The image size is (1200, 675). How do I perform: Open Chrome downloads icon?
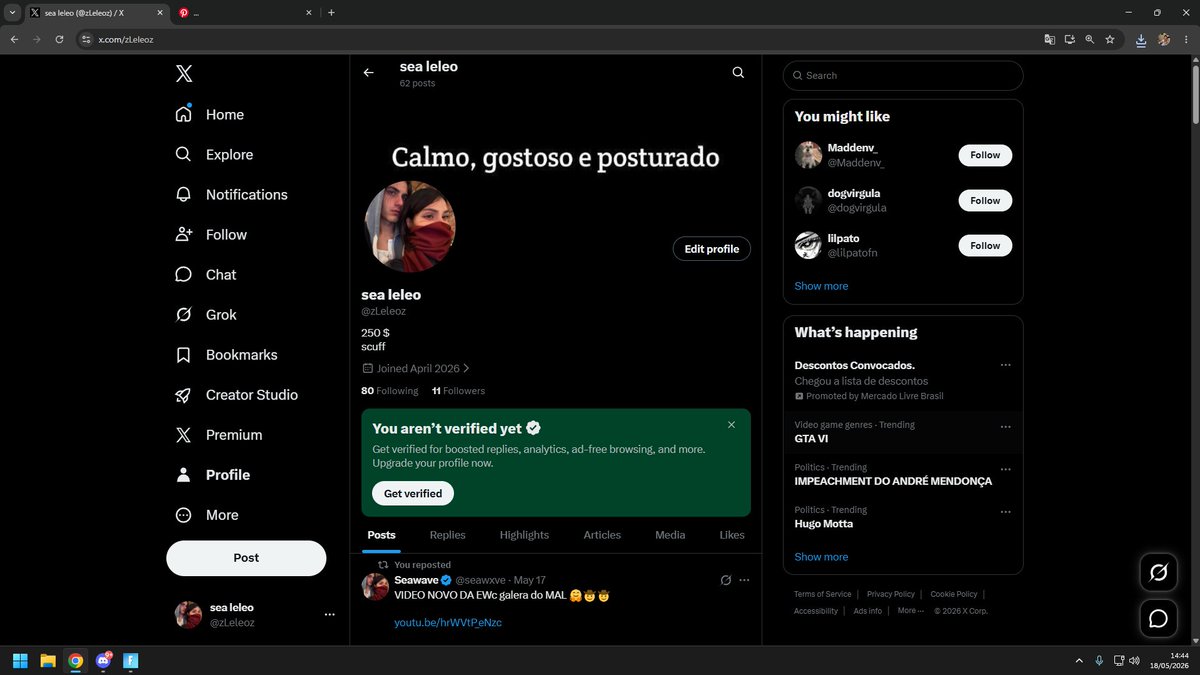tap(1141, 39)
